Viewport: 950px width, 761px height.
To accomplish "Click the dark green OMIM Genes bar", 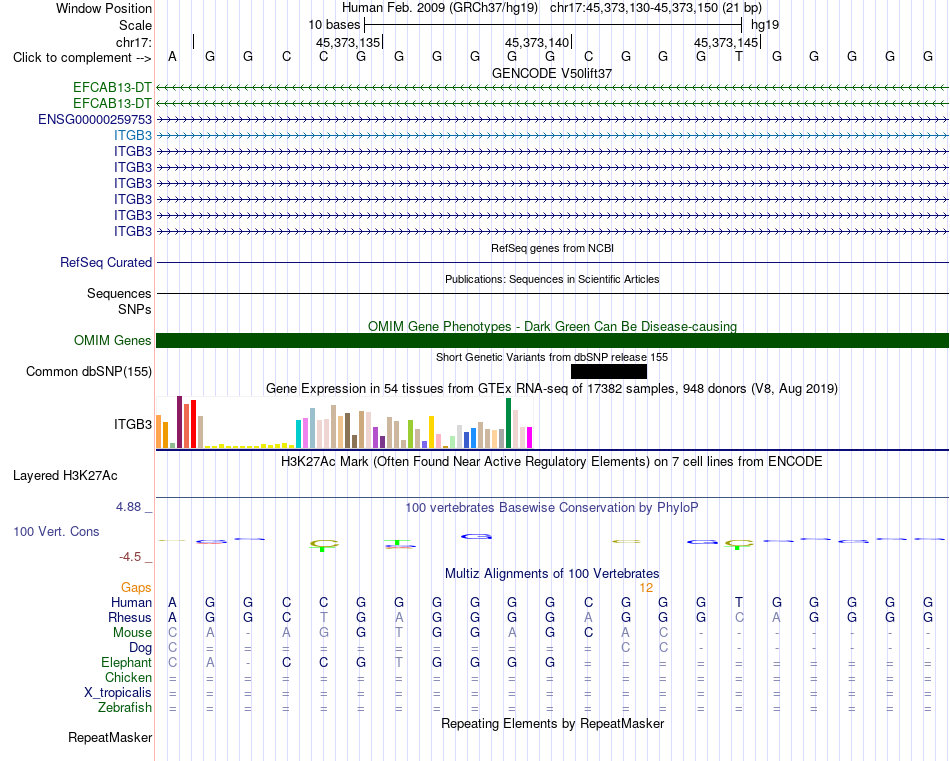I will [x=552, y=341].
